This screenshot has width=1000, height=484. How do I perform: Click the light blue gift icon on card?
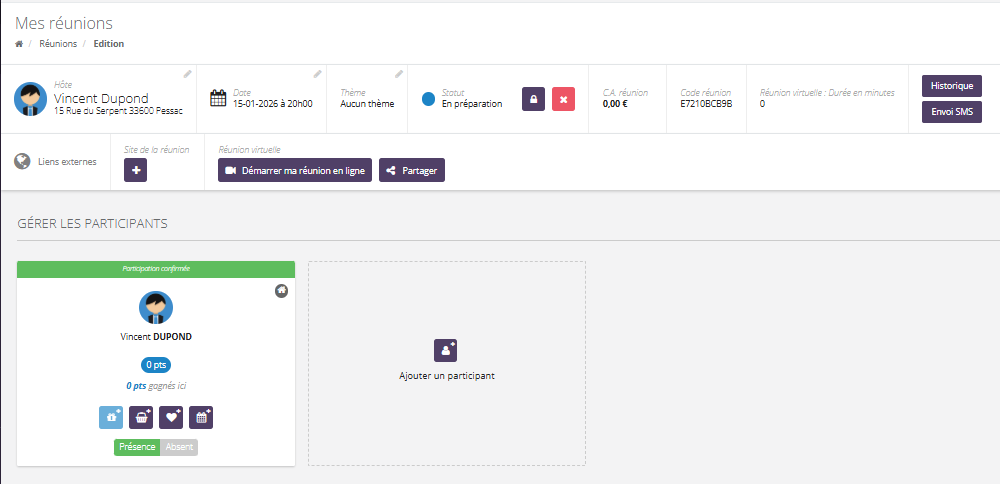tap(111, 417)
